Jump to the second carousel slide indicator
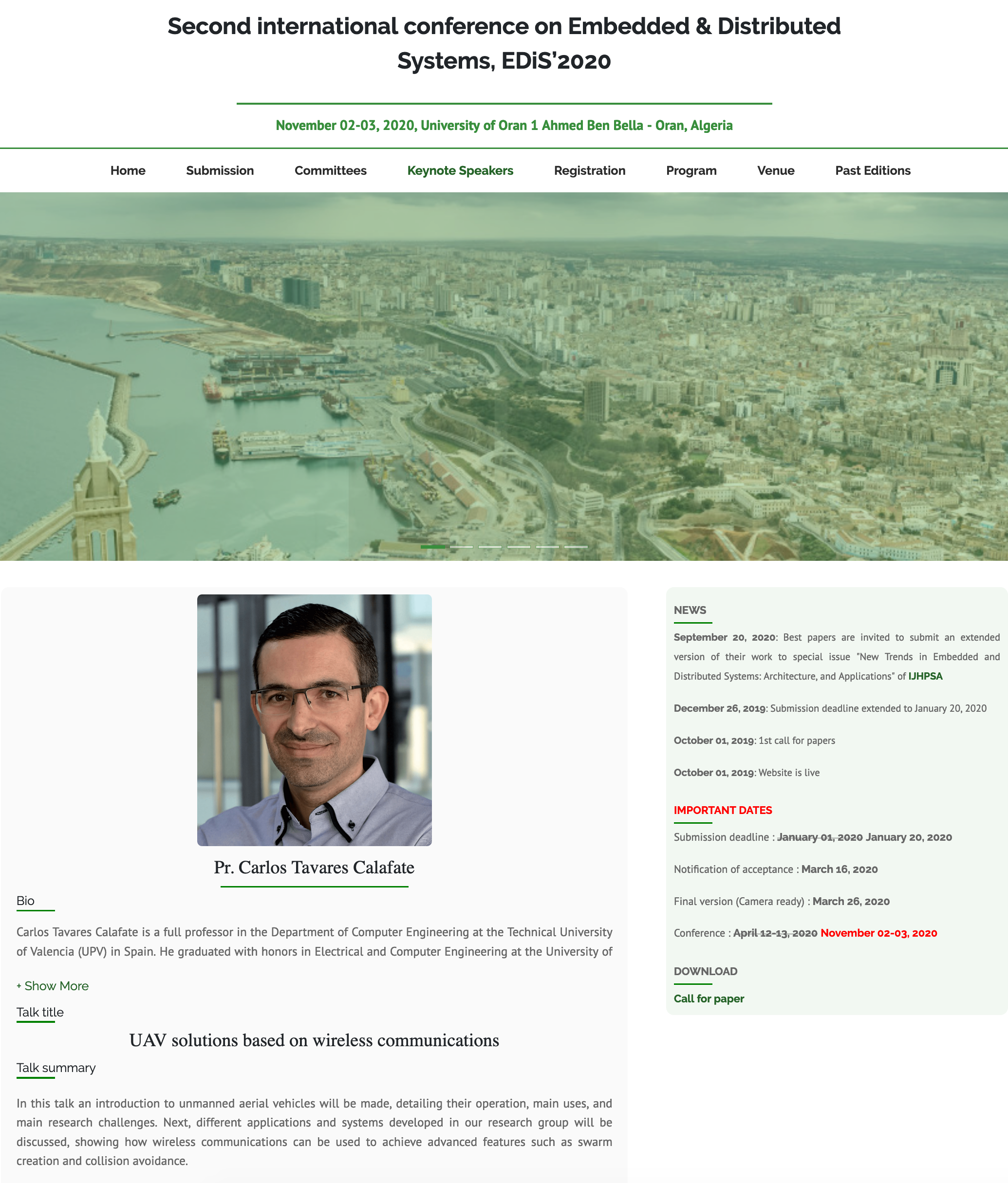The image size is (1008, 1183). coord(462,547)
